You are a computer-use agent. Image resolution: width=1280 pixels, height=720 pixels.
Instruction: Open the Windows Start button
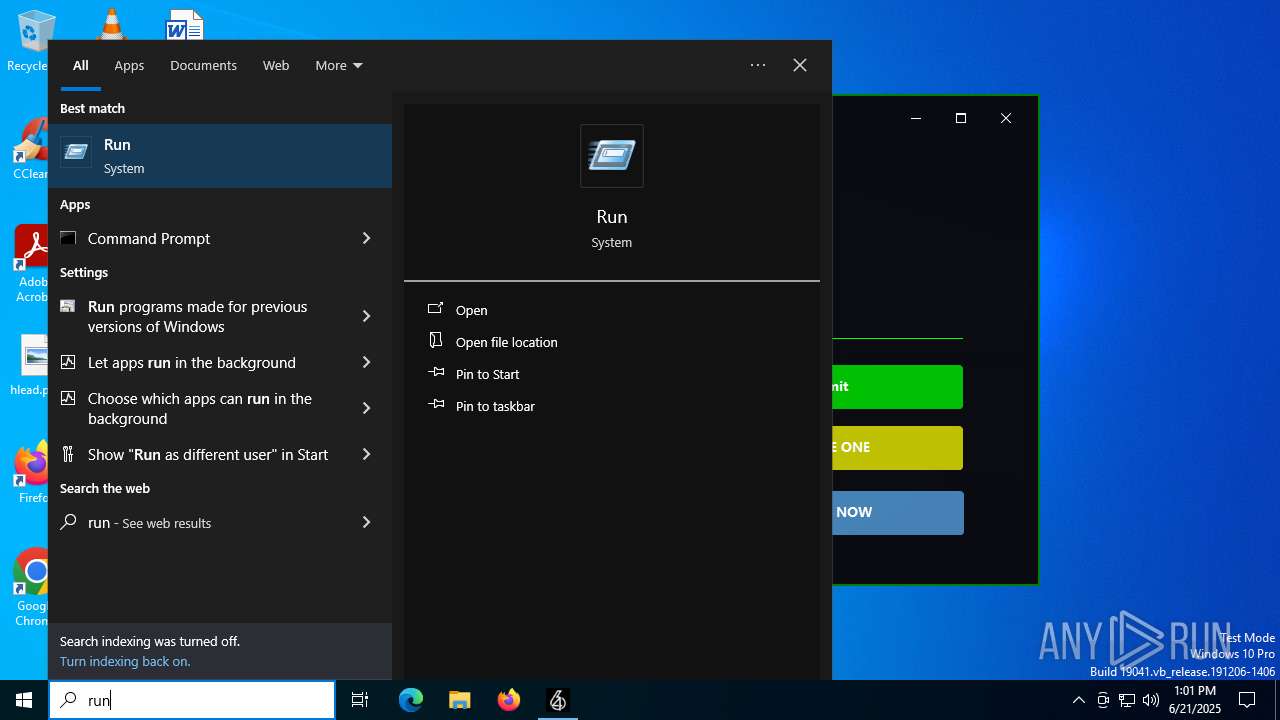click(x=24, y=700)
